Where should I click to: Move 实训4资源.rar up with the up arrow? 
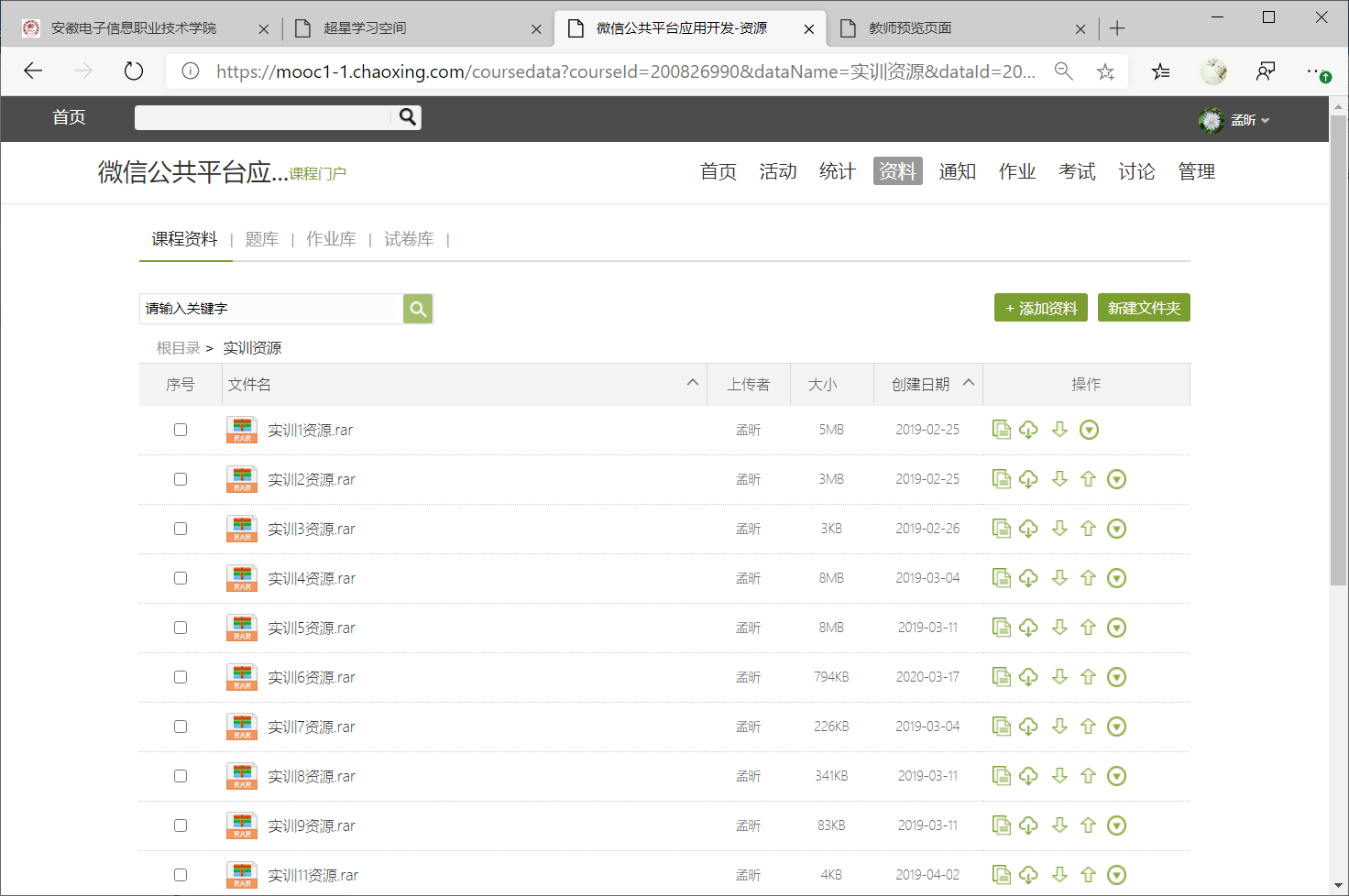point(1088,578)
